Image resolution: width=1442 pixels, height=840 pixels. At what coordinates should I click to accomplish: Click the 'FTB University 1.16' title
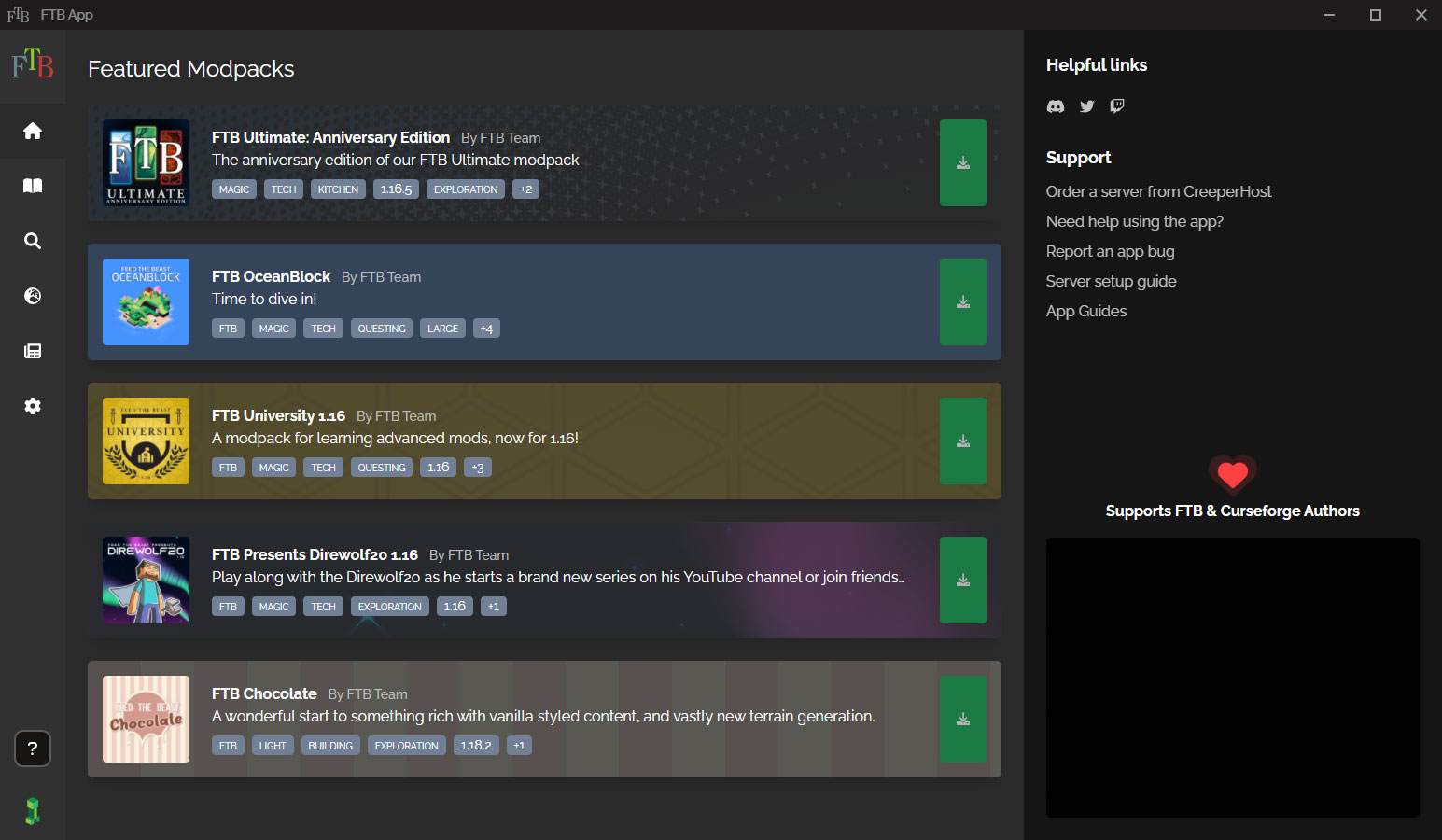[x=278, y=415]
